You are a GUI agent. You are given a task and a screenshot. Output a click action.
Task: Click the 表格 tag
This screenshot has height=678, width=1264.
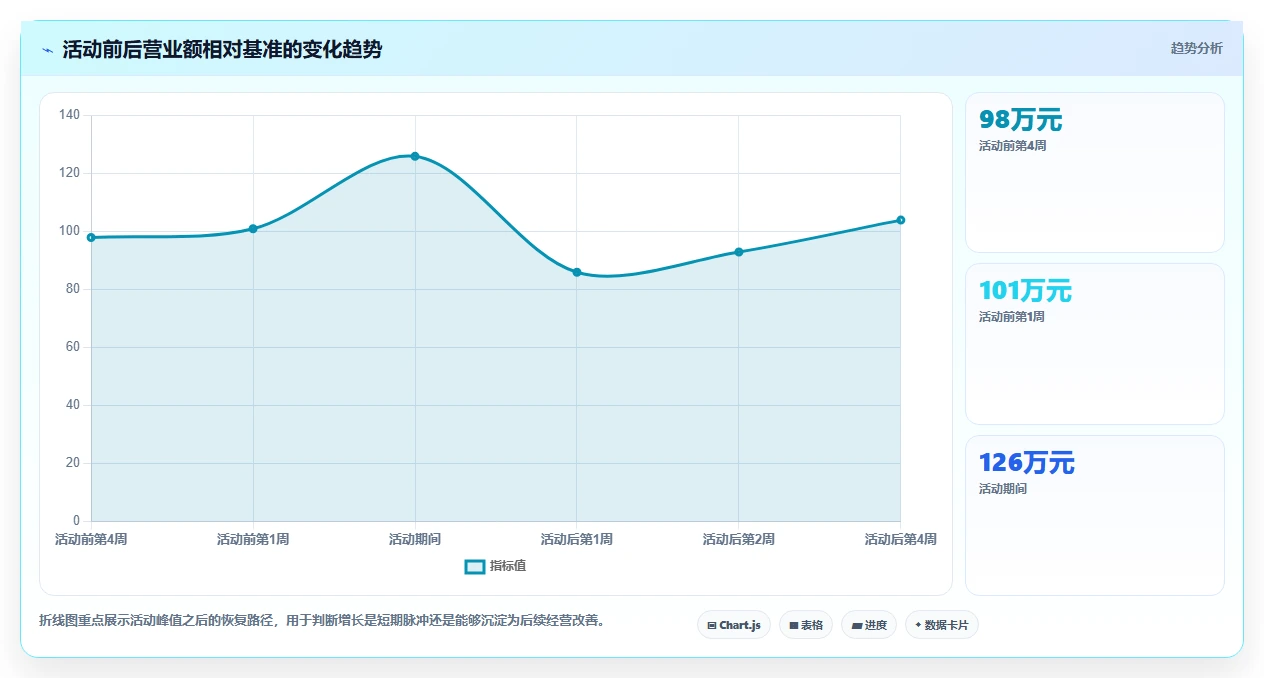click(806, 625)
